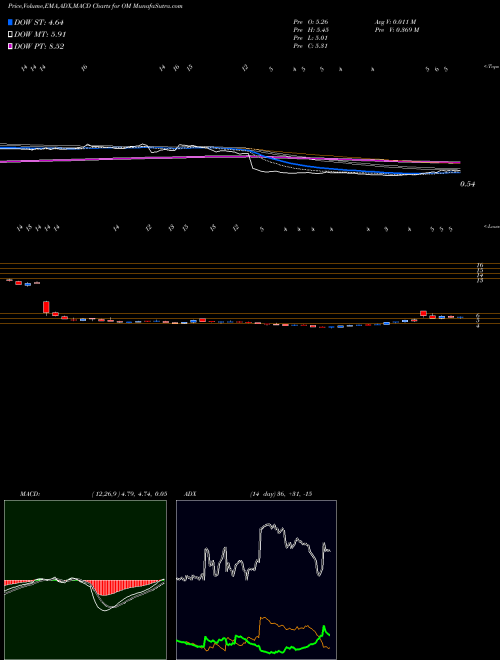Click the 'ADX' panel heading
Screen dimensions: 500x660
tap(191, 494)
